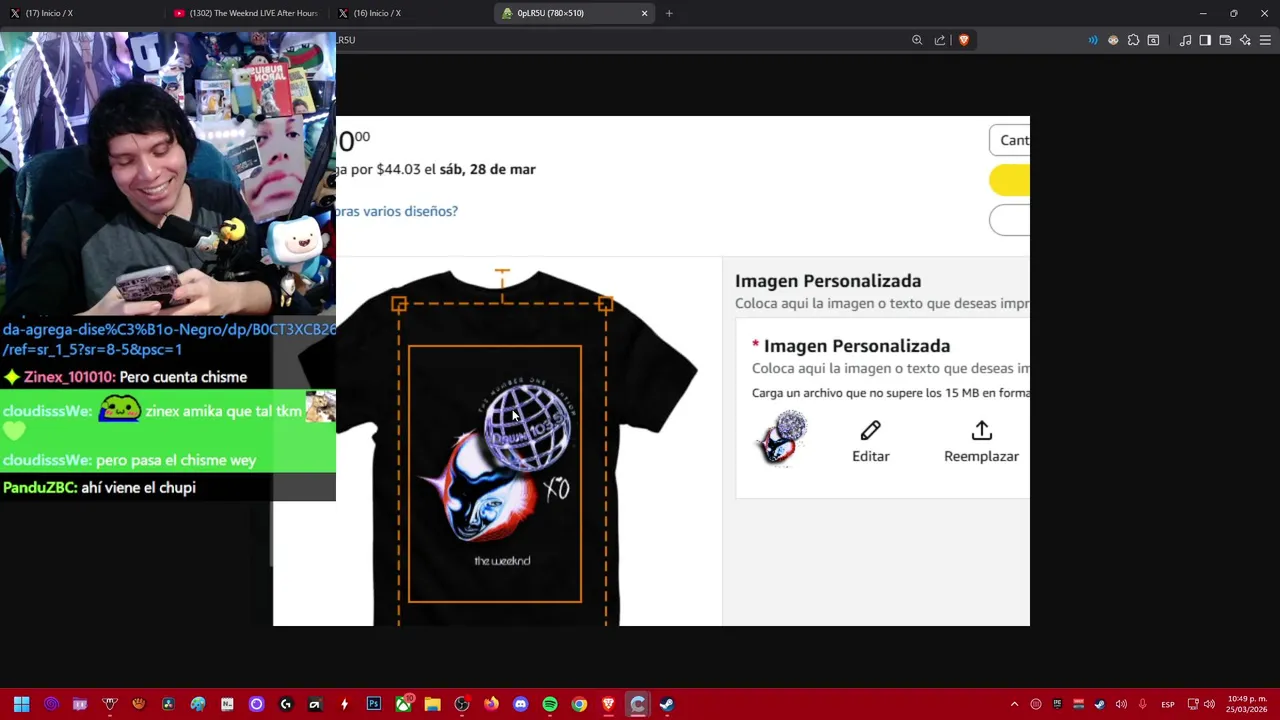Open Discord from the taskbar
This screenshot has width=1280, height=720.
520,704
